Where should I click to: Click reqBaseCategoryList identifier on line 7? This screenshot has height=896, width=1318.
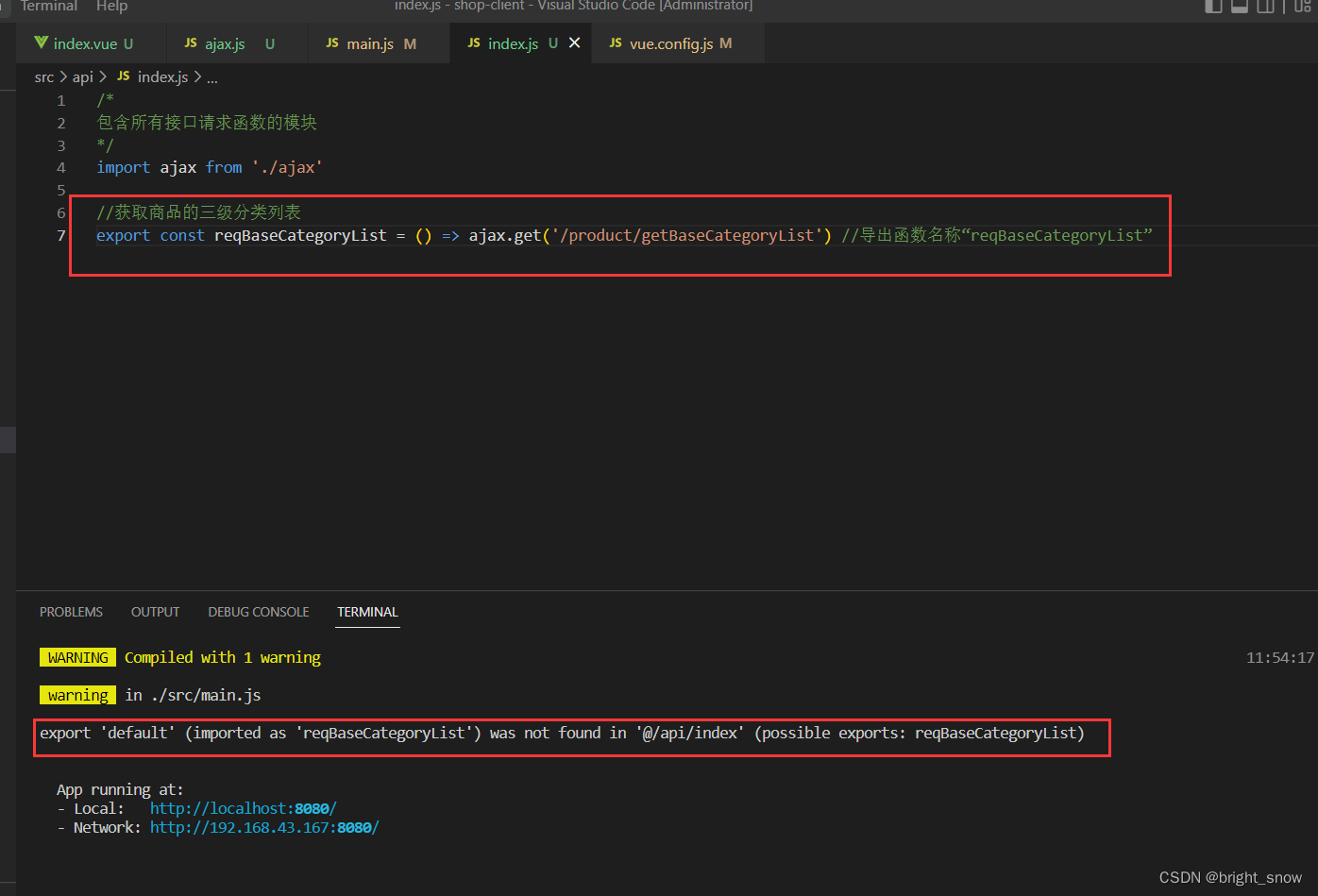tap(300, 236)
